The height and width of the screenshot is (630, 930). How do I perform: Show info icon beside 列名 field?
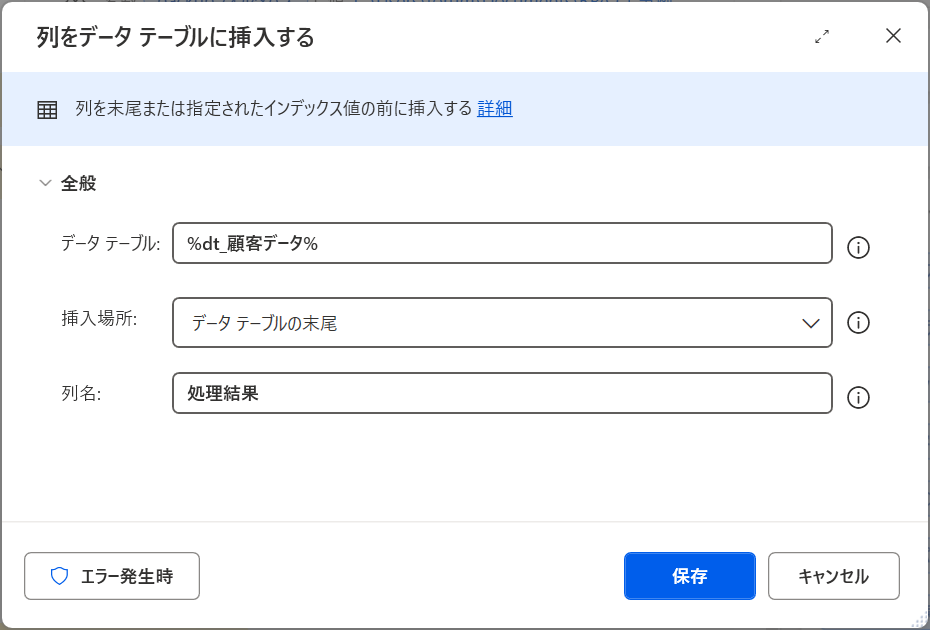[x=858, y=398]
